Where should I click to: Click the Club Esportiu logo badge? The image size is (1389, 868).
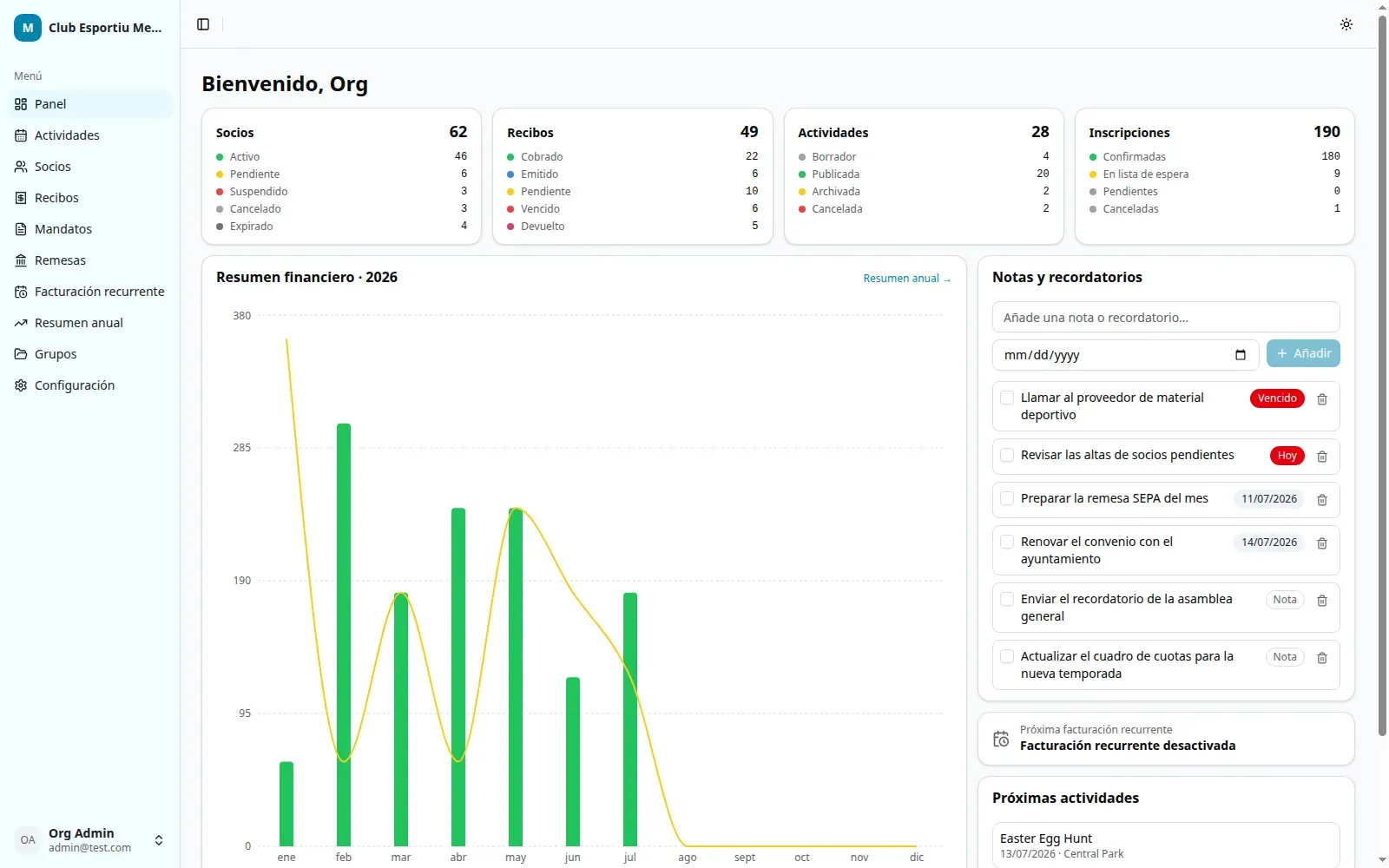pos(28,28)
